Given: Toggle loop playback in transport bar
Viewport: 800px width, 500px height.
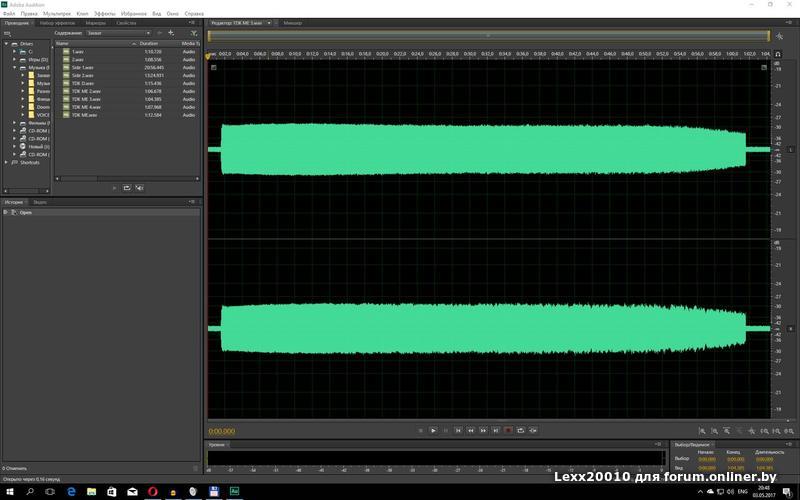Looking at the screenshot, I should 521,430.
